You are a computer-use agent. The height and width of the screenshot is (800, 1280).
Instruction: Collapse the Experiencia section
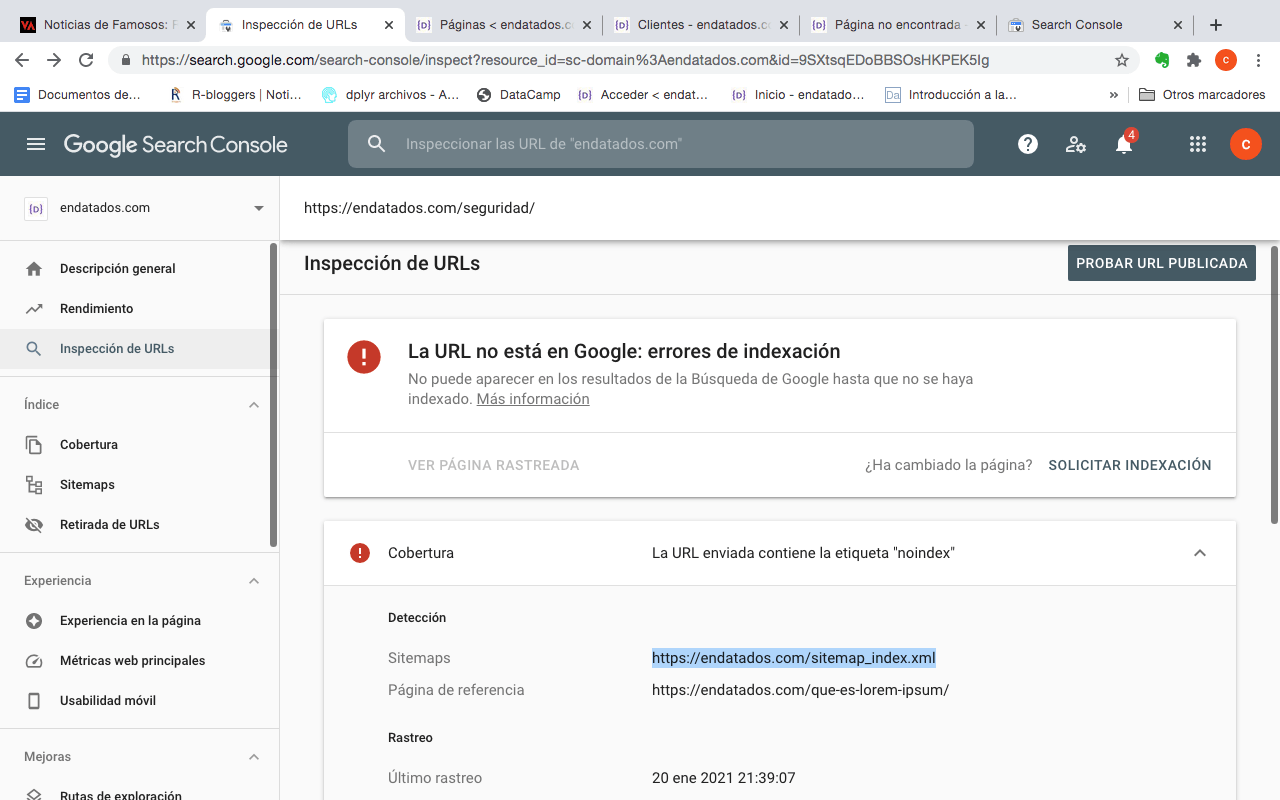click(x=254, y=581)
